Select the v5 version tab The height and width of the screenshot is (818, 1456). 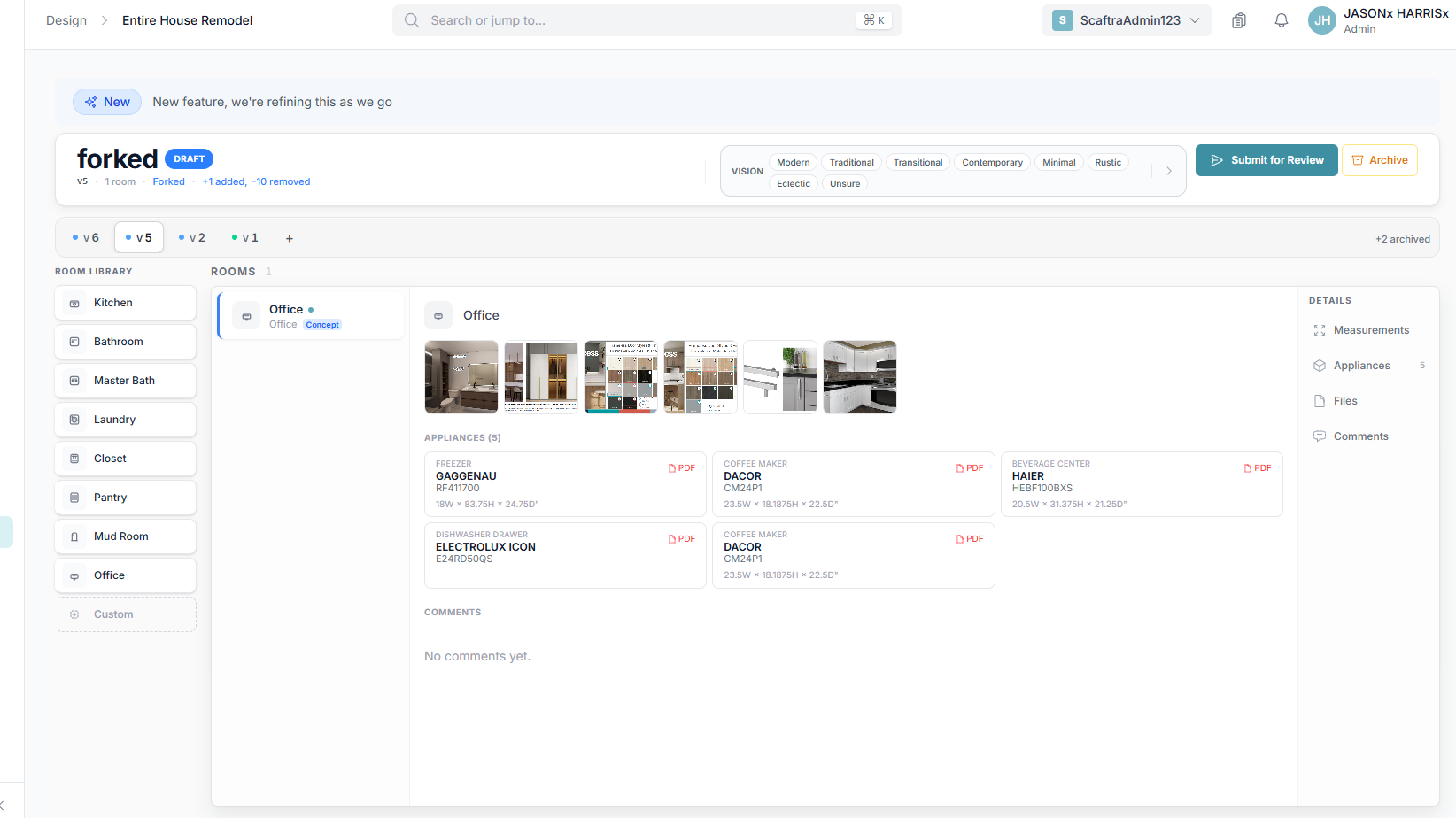pos(139,237)
